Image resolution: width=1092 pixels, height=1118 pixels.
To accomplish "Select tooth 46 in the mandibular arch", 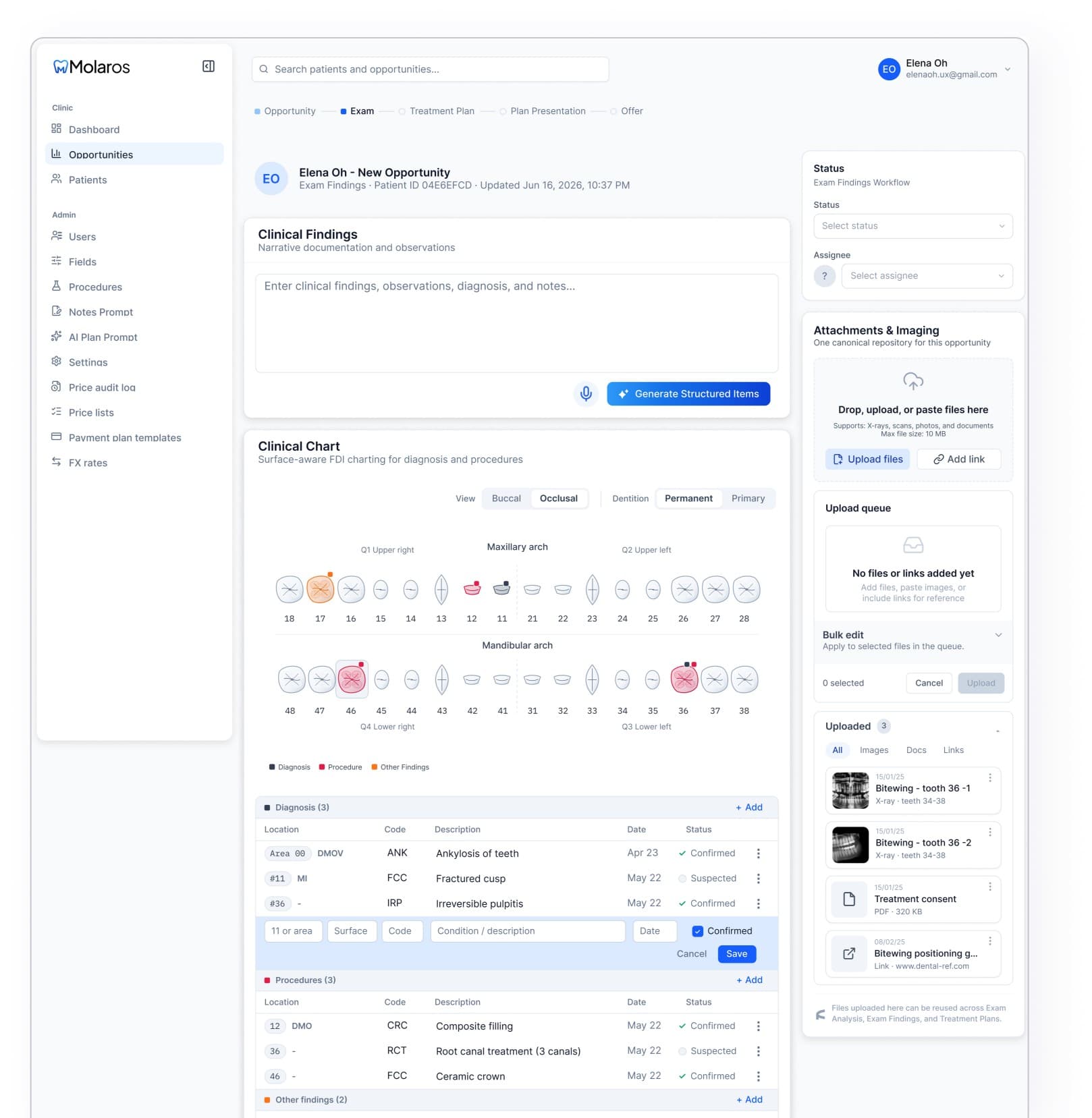I will pyautogui.click(x=351, y=679).
